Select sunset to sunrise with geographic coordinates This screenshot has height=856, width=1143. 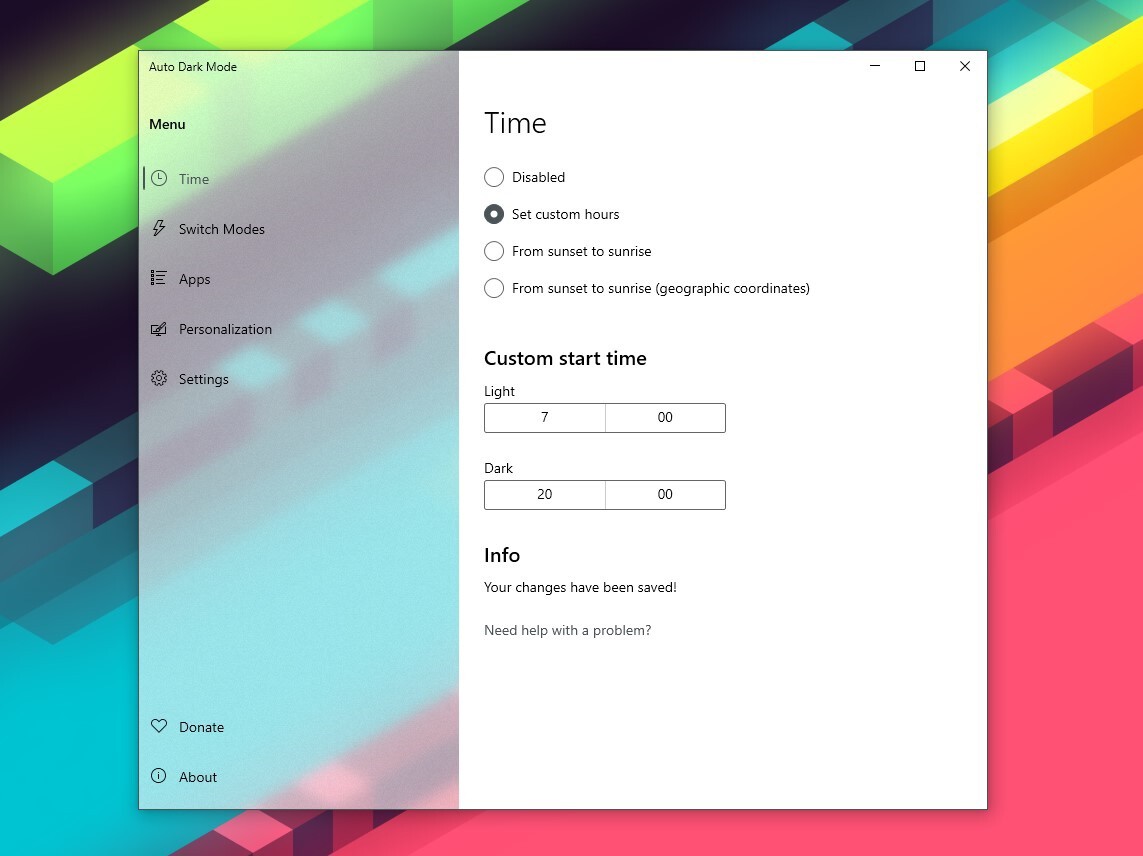[x=494, y=288]
